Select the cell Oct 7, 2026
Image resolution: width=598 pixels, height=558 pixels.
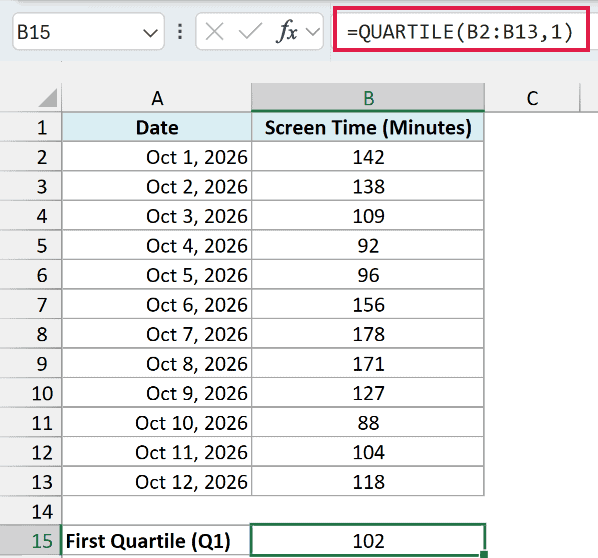click(157, 334)
